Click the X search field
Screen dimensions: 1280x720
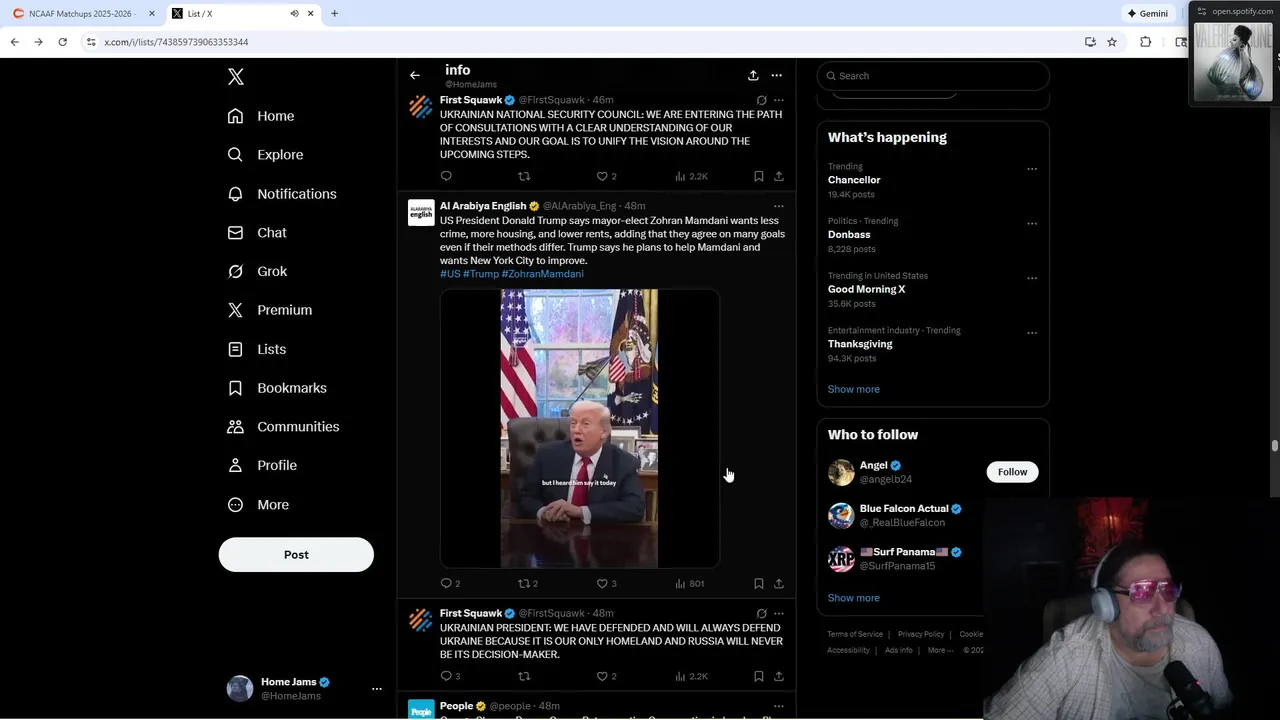click(933, 76)
